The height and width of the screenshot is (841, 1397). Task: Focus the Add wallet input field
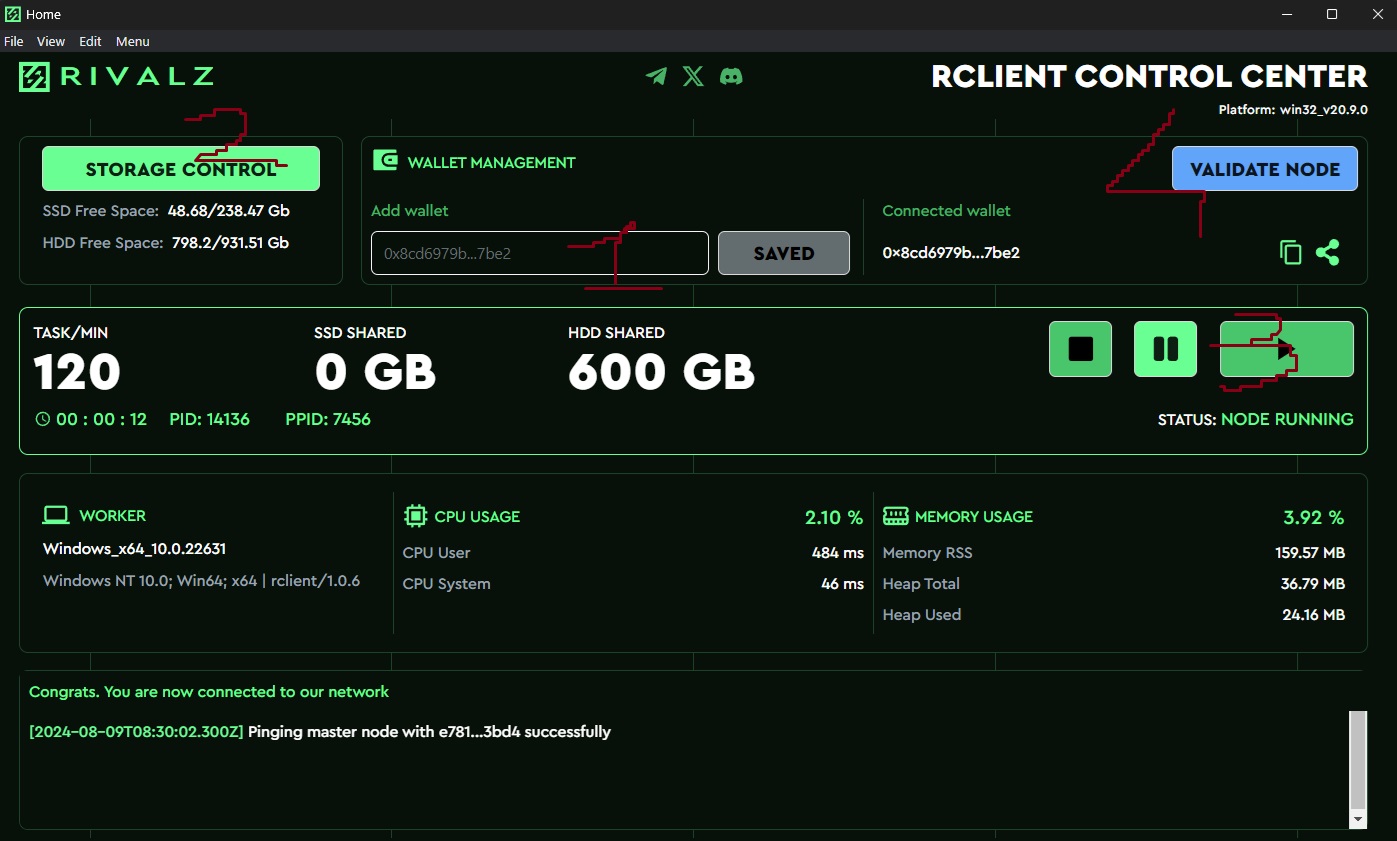click(540, 253)
